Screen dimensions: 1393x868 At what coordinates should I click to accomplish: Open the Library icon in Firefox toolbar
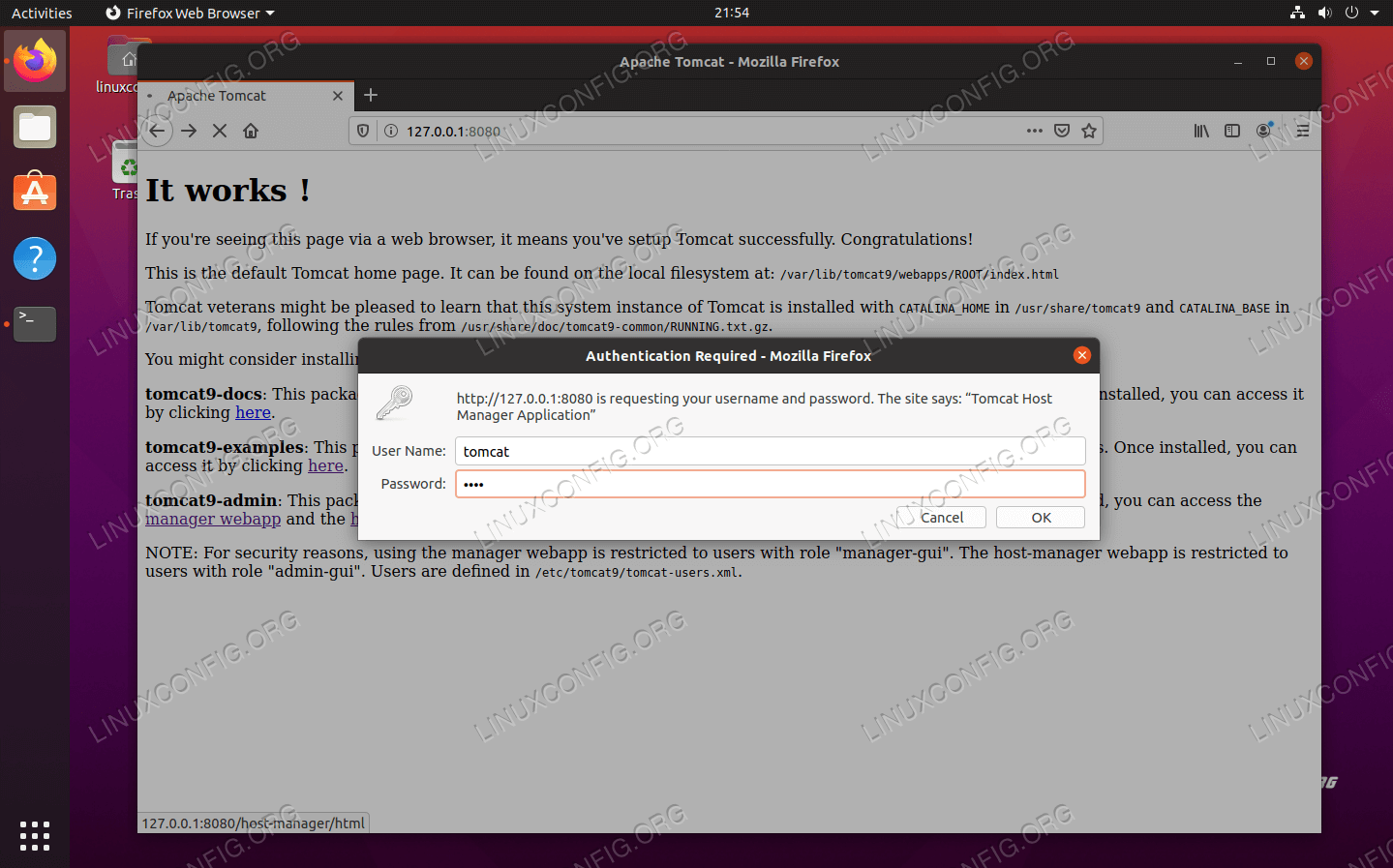pos(1201,131)
